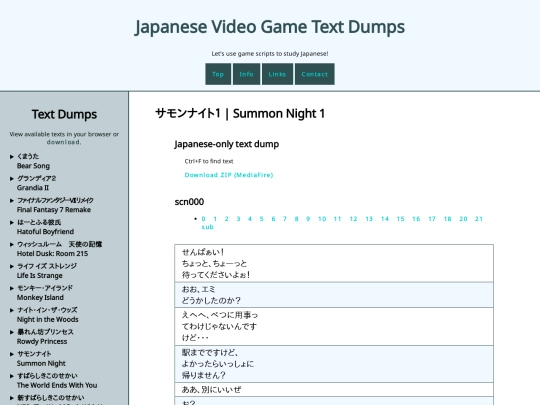Go to scn000 page 8 link
Viewport: 540px width, 405px height.
coord(297,219)
